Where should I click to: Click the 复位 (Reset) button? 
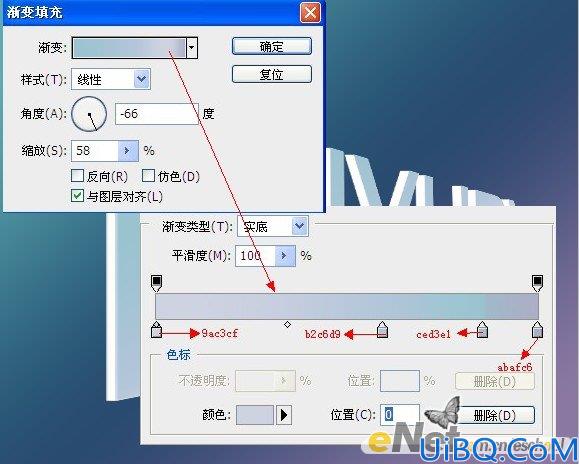pyautogui.click(x=272, y=74)
